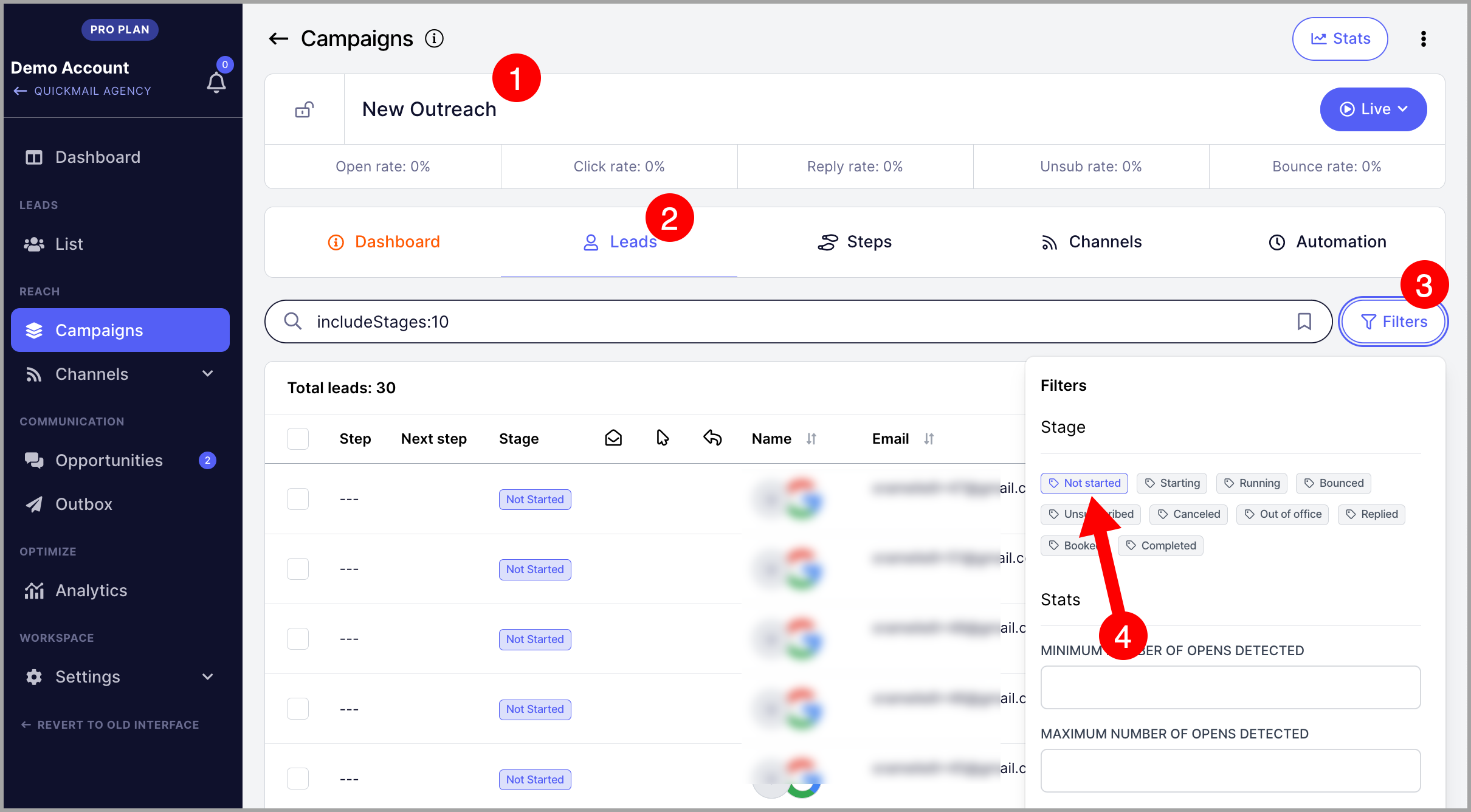Screen dimensions: 1471x812
Task: Open the Live status dropdown
Action: click(x=1373, y=109)
